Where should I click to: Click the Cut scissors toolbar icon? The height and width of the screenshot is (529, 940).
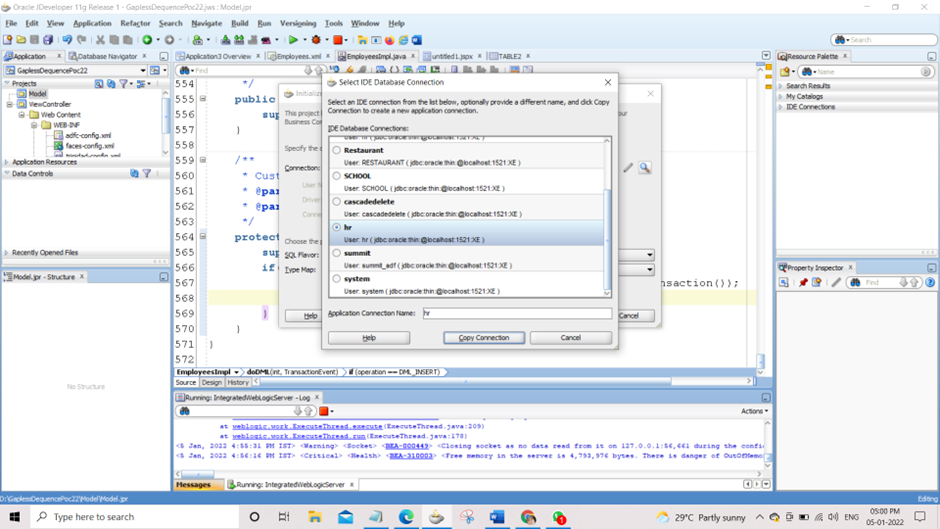pos(100,40)
